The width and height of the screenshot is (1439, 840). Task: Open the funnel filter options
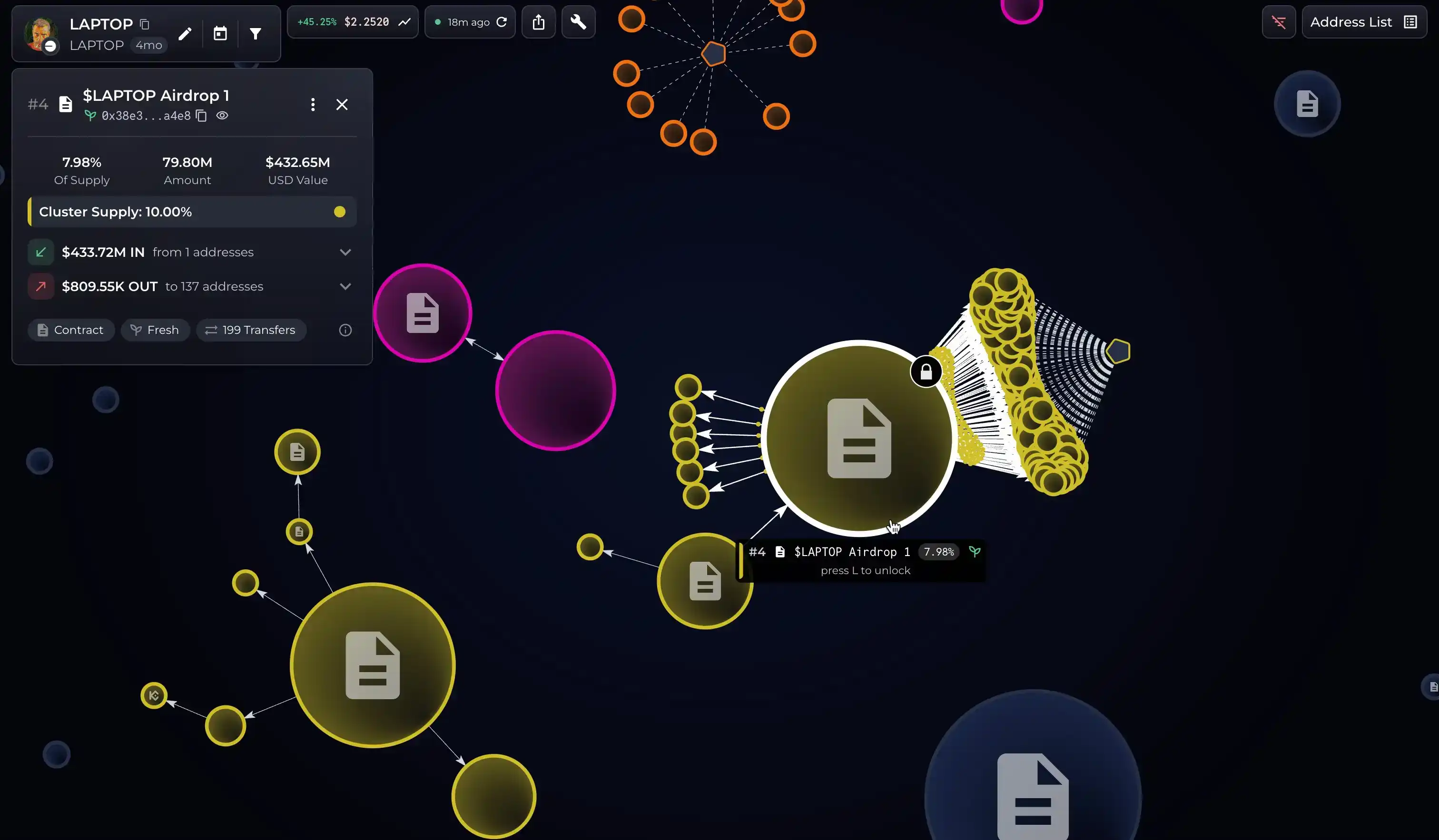point(255,34)
